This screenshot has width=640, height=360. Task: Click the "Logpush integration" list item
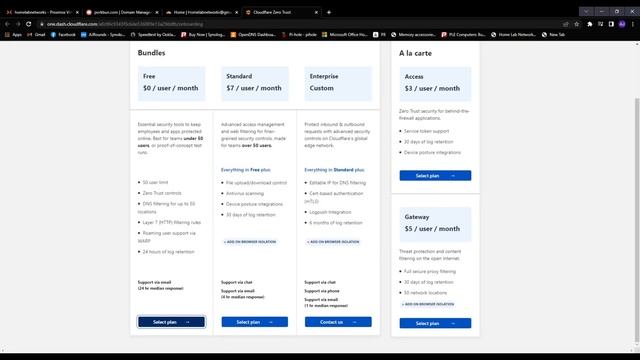[x=330, y=212]
